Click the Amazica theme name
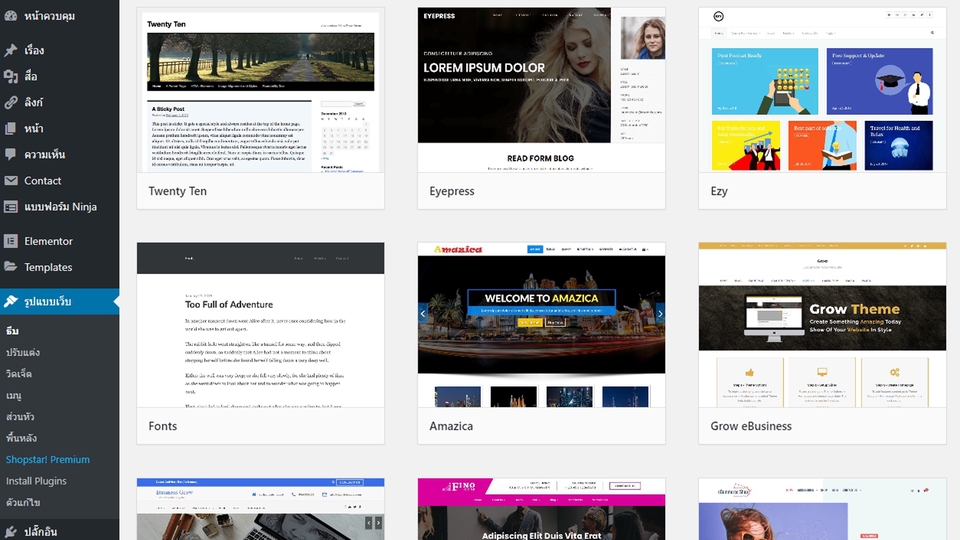 (451, 426)
